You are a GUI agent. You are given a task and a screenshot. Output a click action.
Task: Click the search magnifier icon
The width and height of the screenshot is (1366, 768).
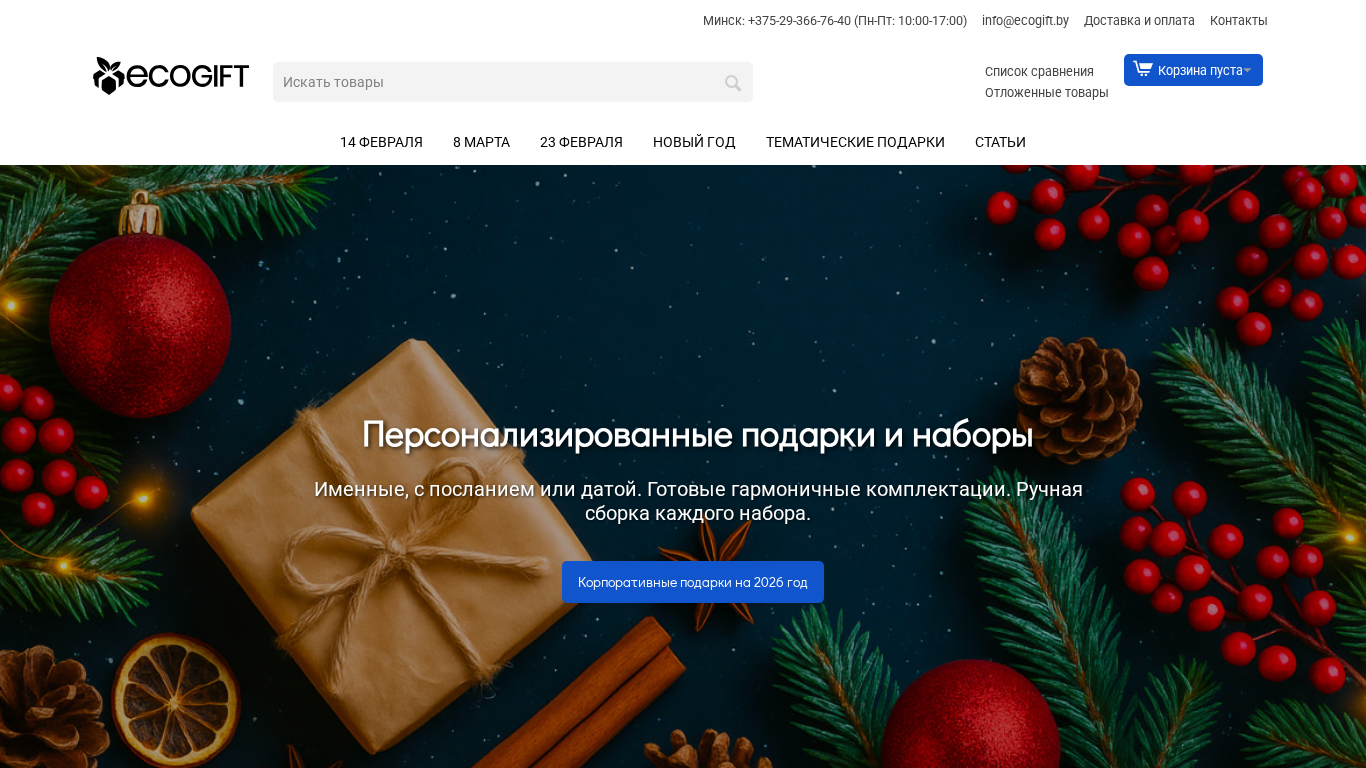coord(733,83)
